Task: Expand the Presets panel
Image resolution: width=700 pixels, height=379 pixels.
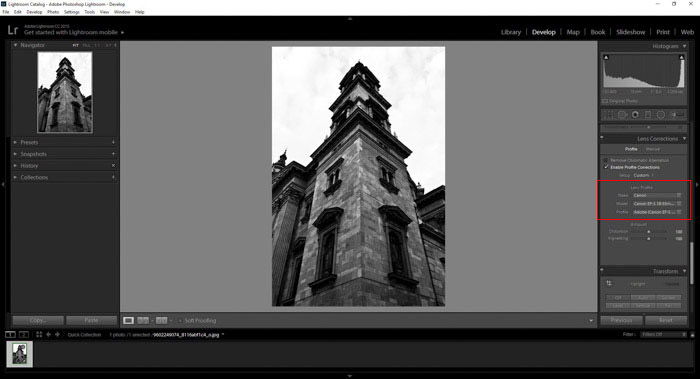Action: [15, 142]
